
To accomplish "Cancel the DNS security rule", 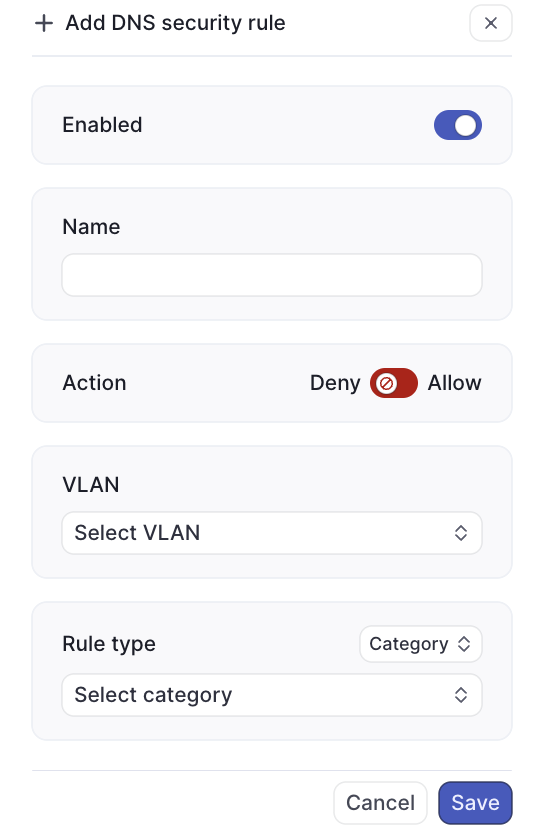I will point(380,802).
